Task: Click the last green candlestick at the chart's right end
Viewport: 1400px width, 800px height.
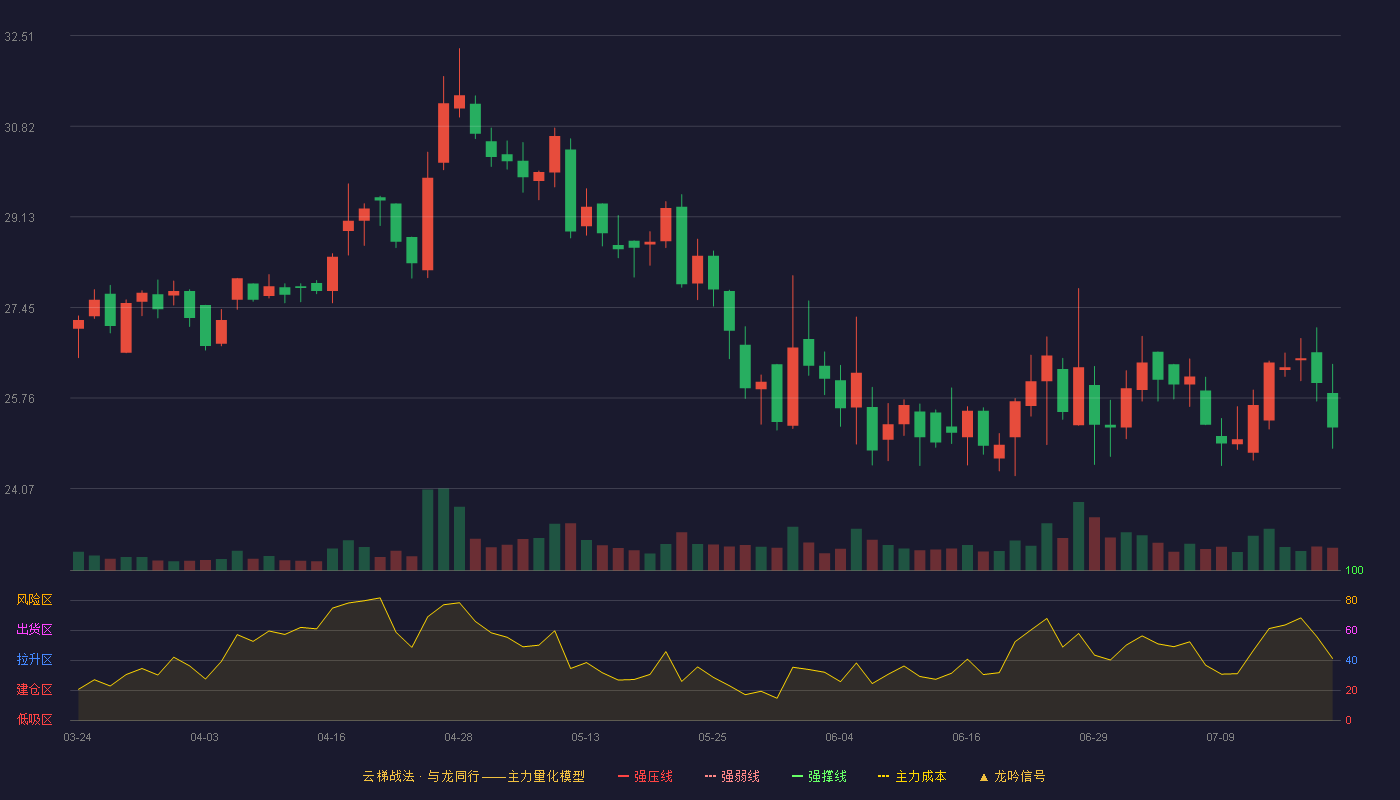Action: point(1332,410)
